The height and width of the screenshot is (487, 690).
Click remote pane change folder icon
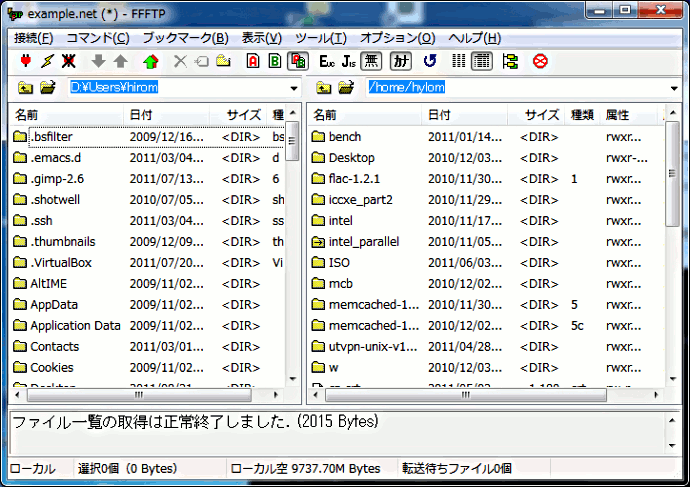(x=346, y=88)
